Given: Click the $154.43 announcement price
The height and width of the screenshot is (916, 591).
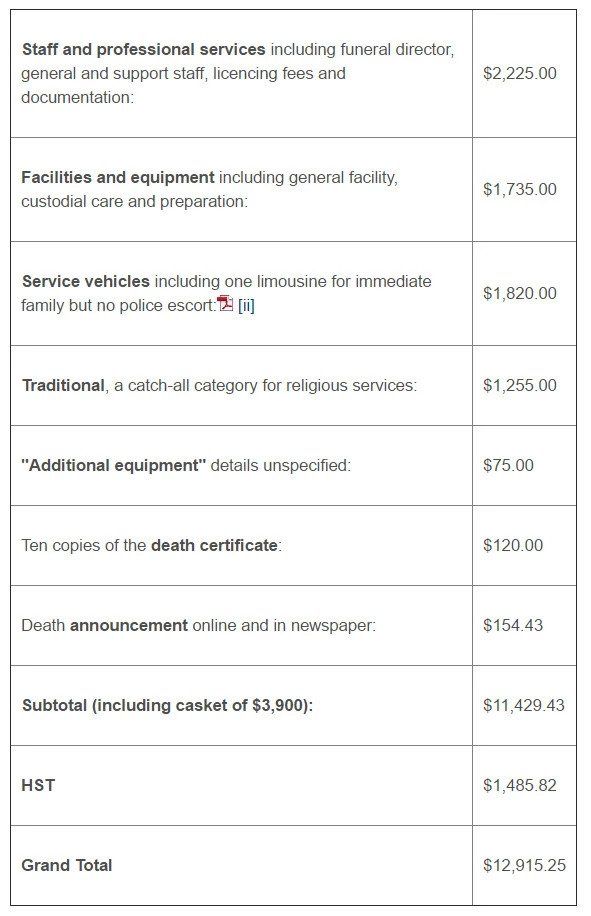Looking at the screenshot, I should point(513,626).
